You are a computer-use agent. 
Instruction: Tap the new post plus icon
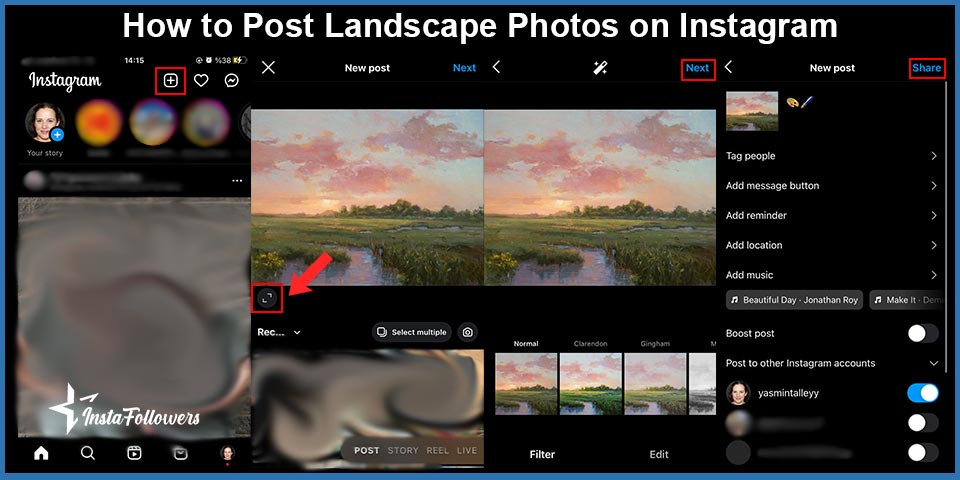[x=170, y=80]
